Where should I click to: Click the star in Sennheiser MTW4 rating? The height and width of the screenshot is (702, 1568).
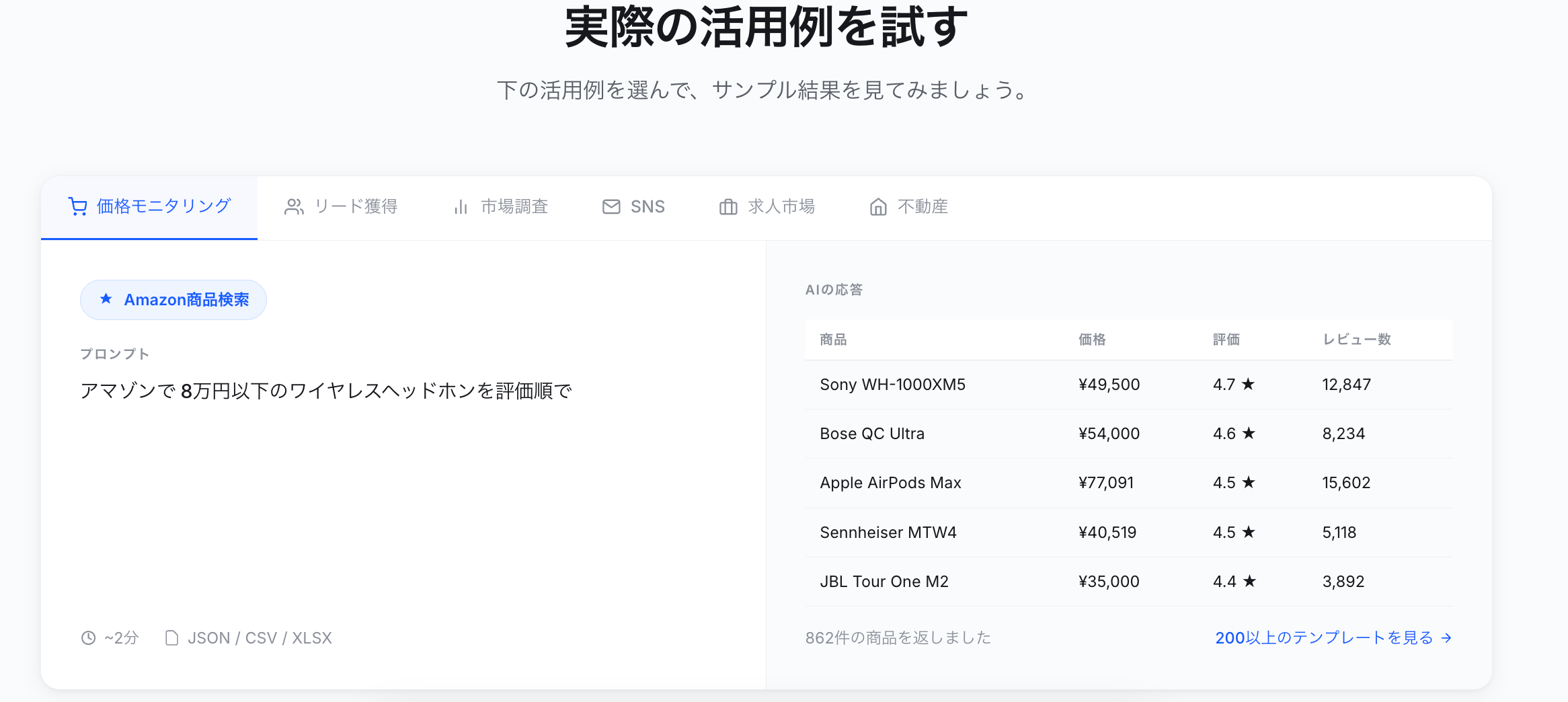coord(1248,532)
